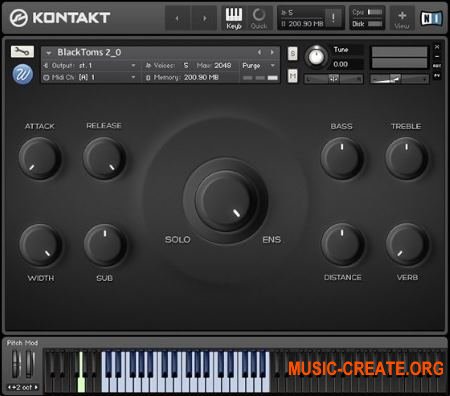Image resolution: width=450 pixels, height=396 pixels.
Task: Minimize the instrument header with the minus button
Action: [437, 56]
